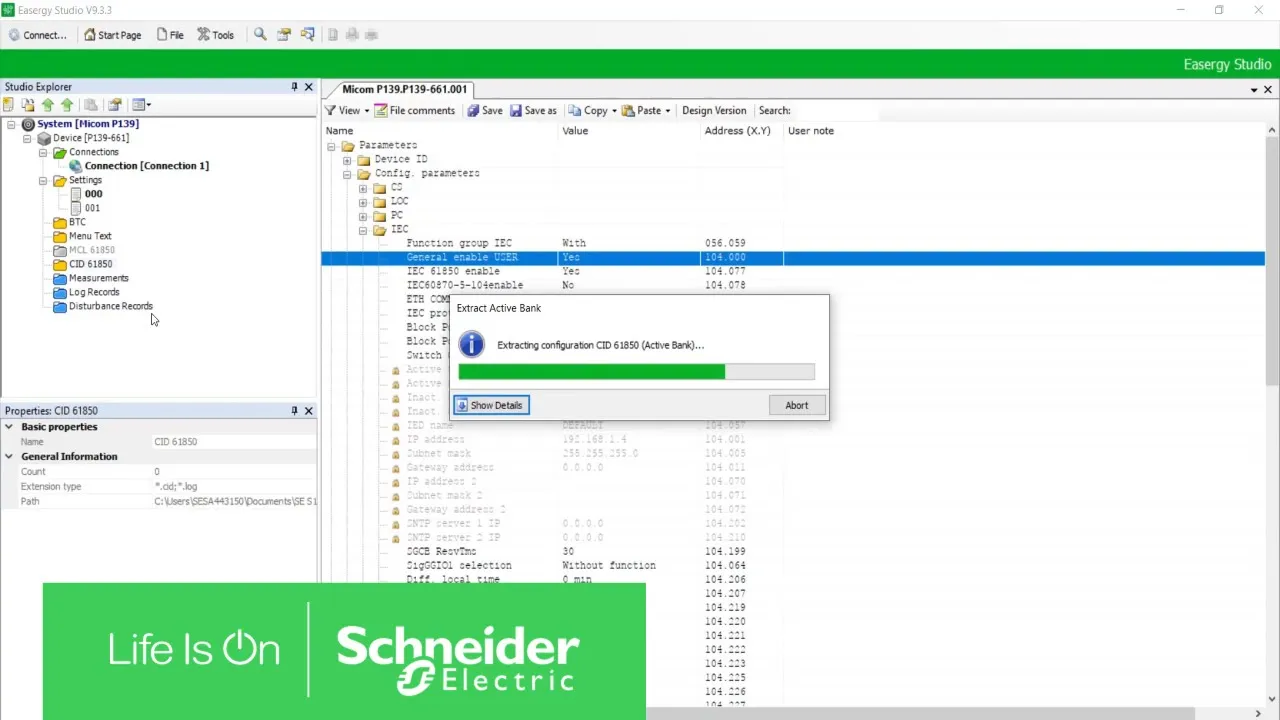The height and width of the screenshot is (720, 1280).
Task: Expand the LOC folder
Action: tap(363, 202)
